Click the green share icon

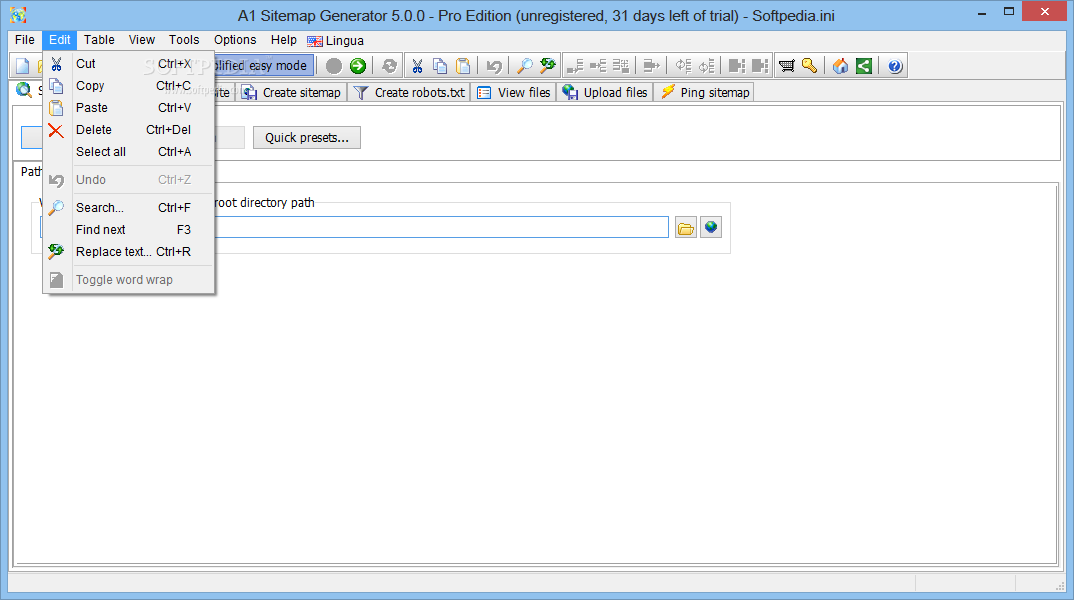tap(864, 66)
